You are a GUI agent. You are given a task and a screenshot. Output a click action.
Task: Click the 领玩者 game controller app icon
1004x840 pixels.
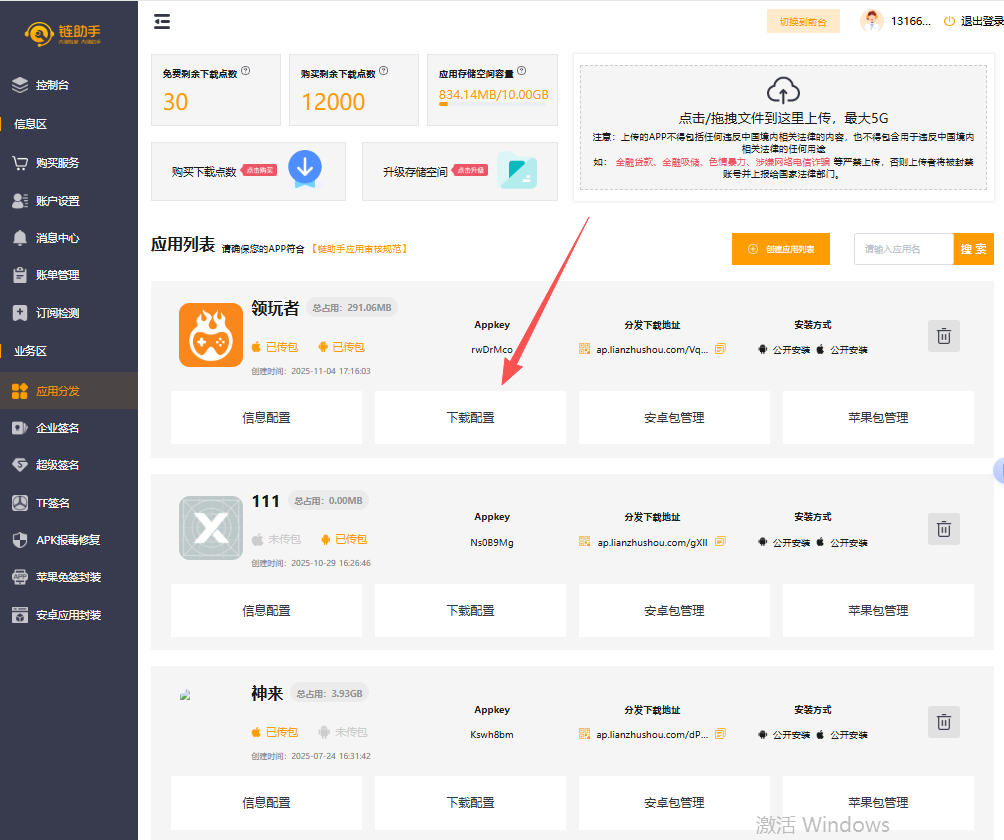(211, 335)
